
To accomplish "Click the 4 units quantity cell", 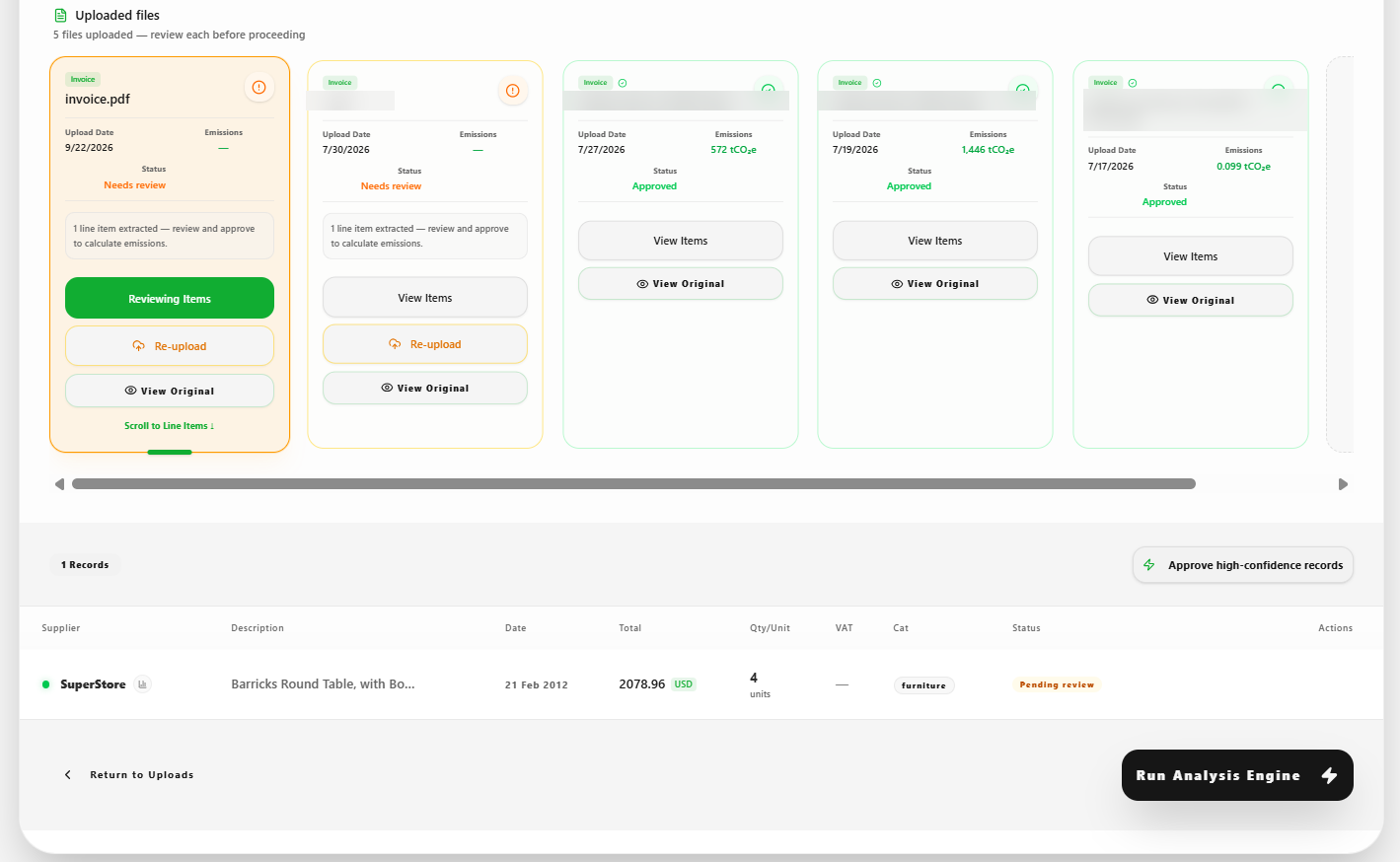I will click(760, 684).
